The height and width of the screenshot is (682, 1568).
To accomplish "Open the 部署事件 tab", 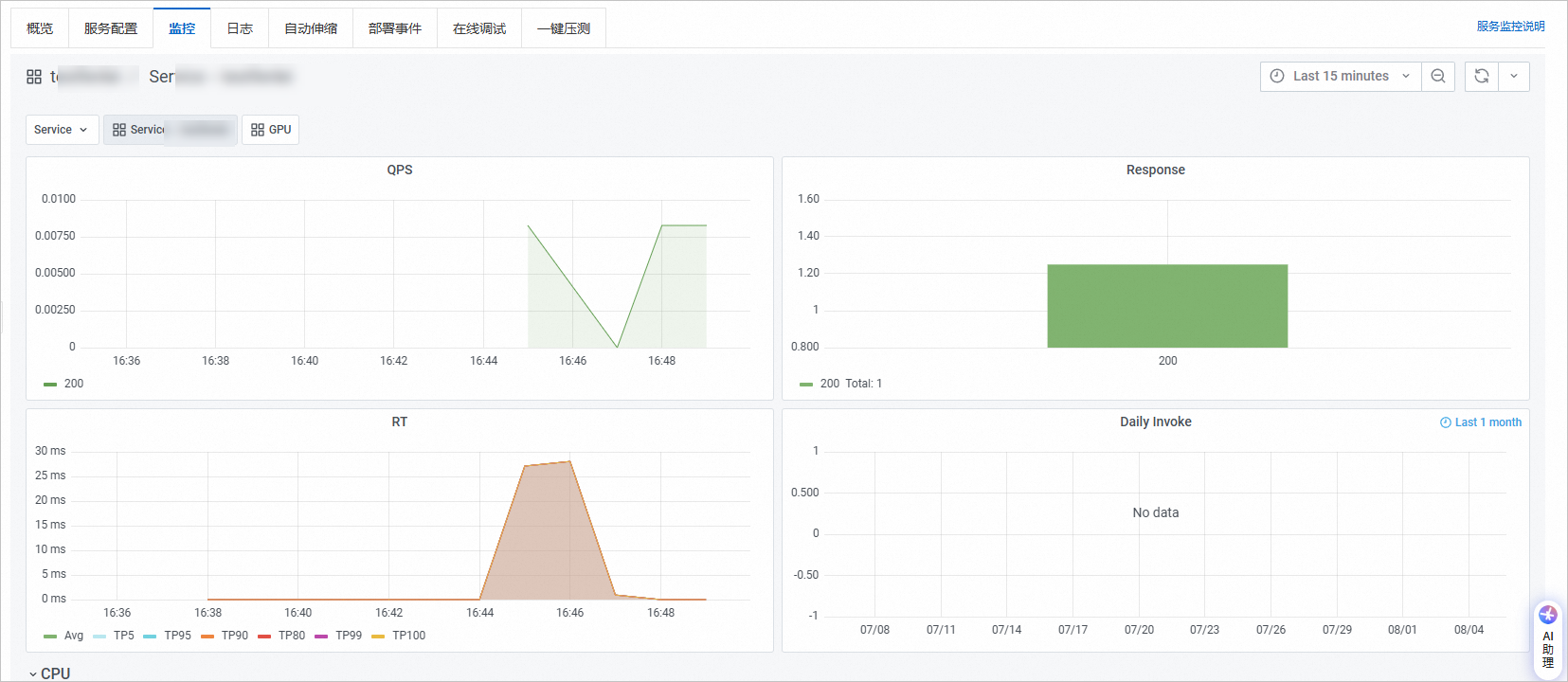I will coord(395,28).
